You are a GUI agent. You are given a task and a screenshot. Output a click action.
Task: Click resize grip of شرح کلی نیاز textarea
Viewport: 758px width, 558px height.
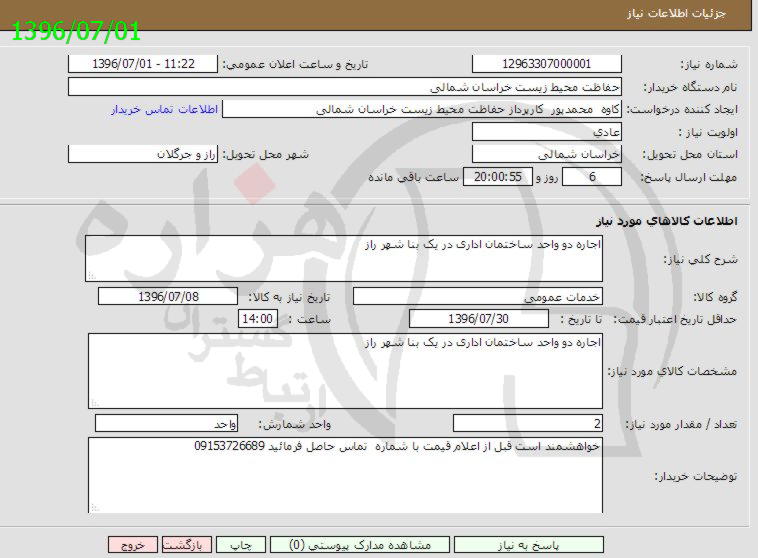coord(92,276)
